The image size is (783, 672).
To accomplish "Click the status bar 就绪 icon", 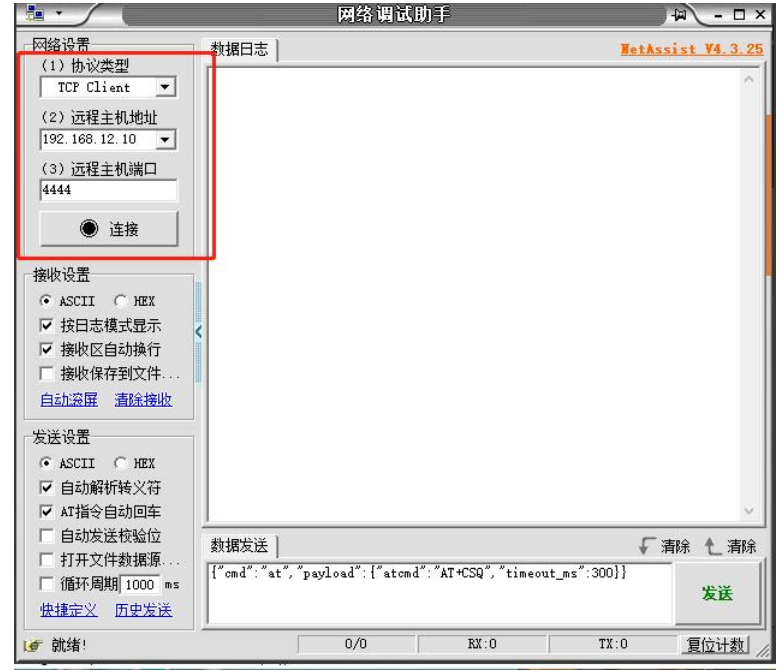I will point(31,645).
